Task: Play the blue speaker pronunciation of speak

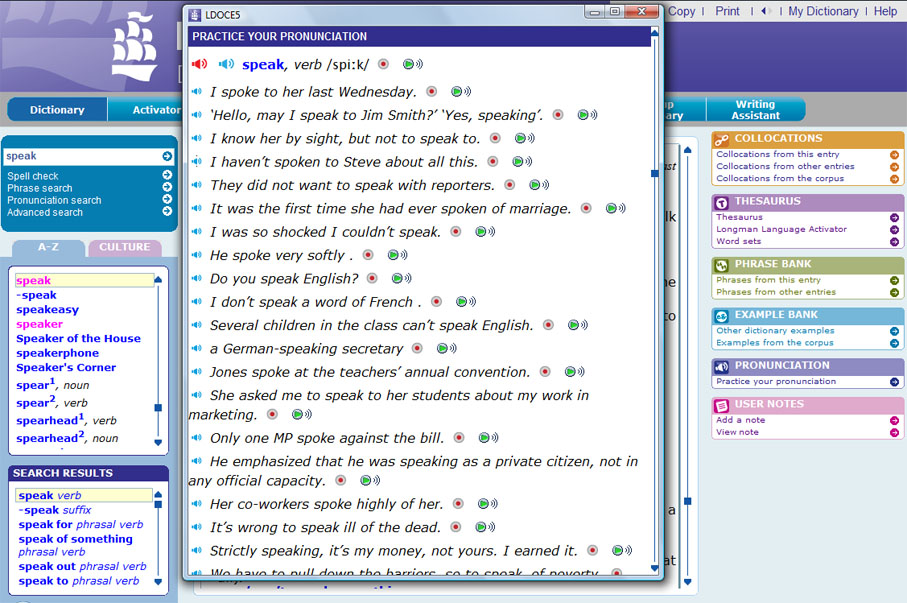Action: tap(226, 64)
